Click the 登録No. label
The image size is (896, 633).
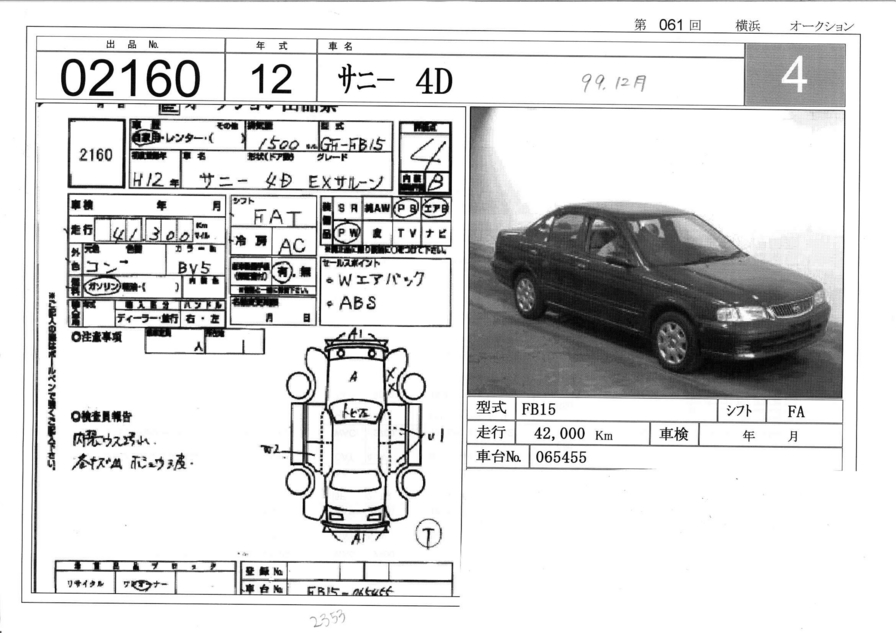264,571
